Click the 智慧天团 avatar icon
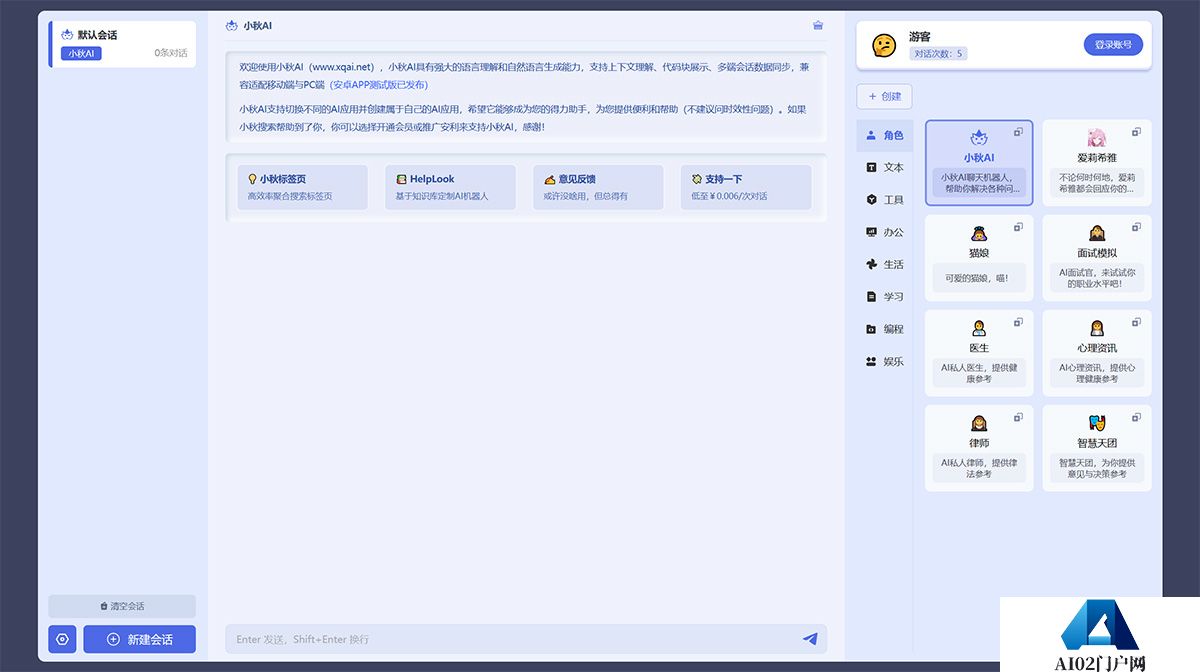The width and height of the screenshot is (1200, 672). [1097, 423]
